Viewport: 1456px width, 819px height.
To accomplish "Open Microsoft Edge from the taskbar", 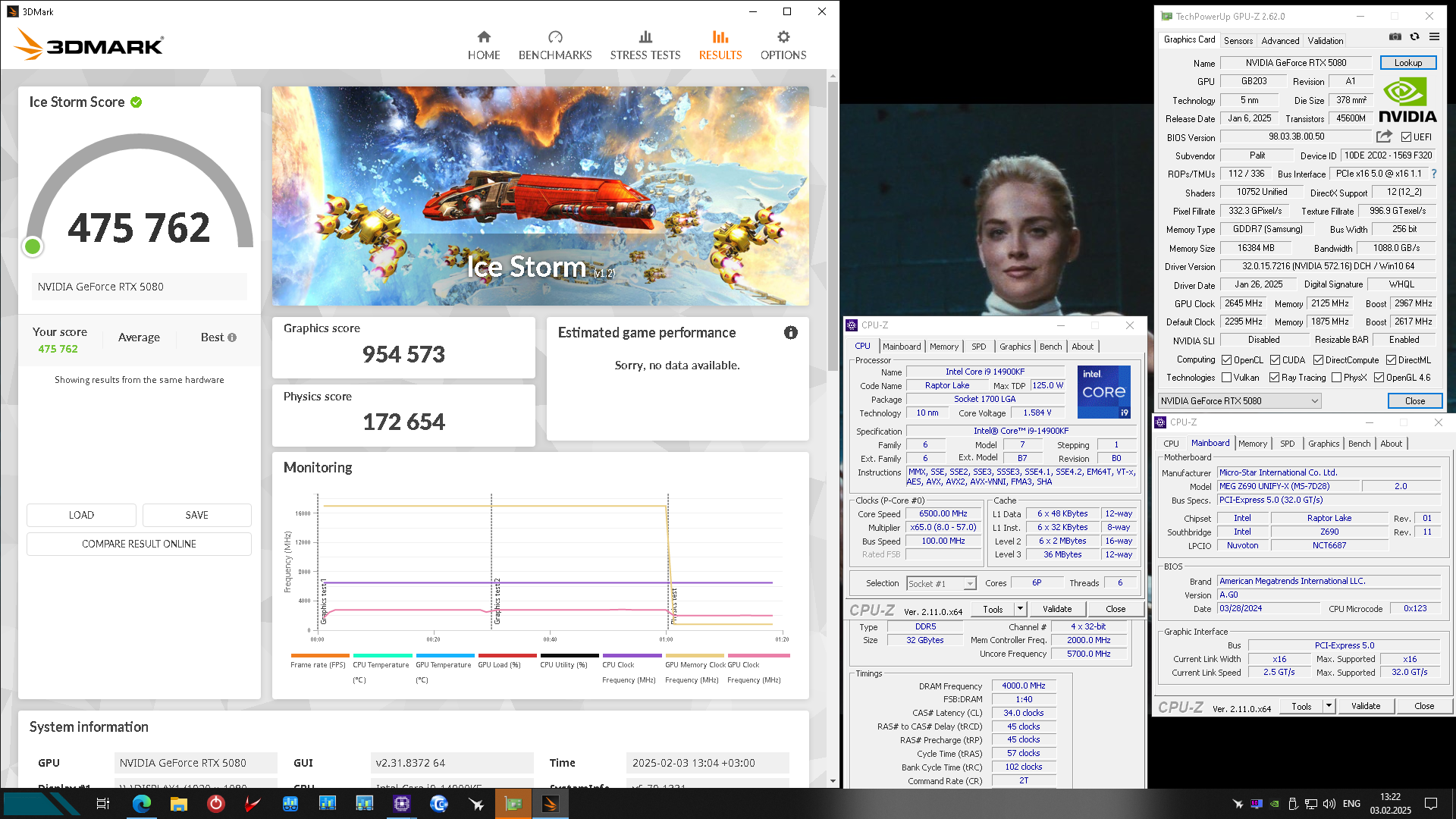I will pos(142,804).
